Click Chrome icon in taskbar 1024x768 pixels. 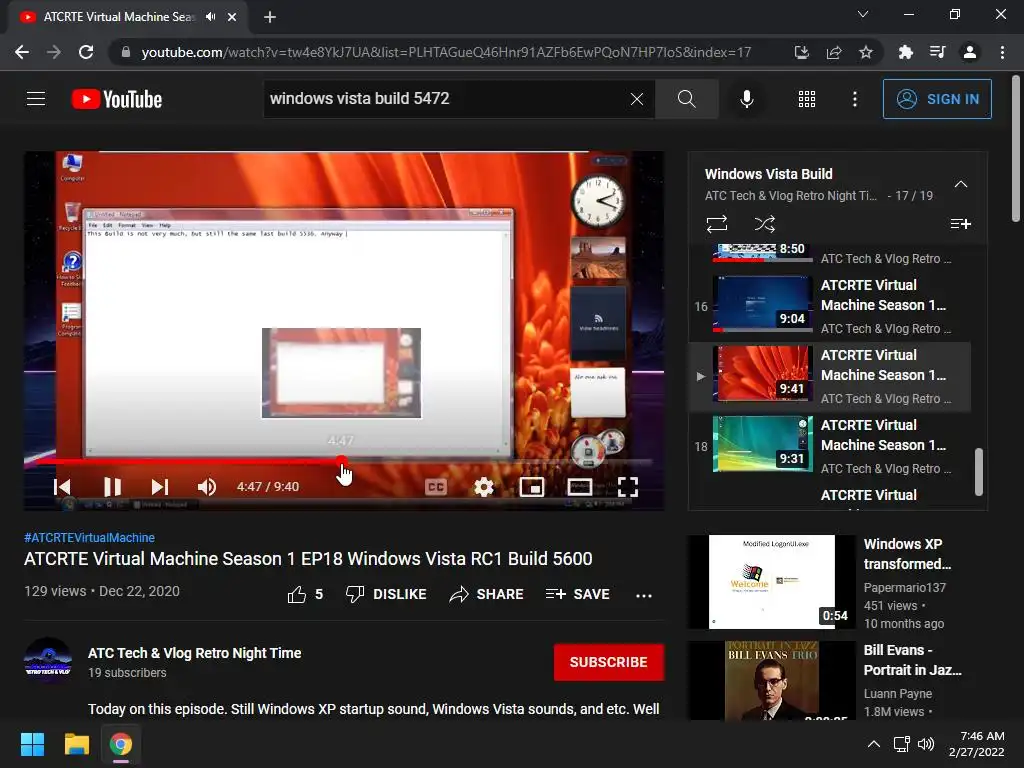coord(121,744)
